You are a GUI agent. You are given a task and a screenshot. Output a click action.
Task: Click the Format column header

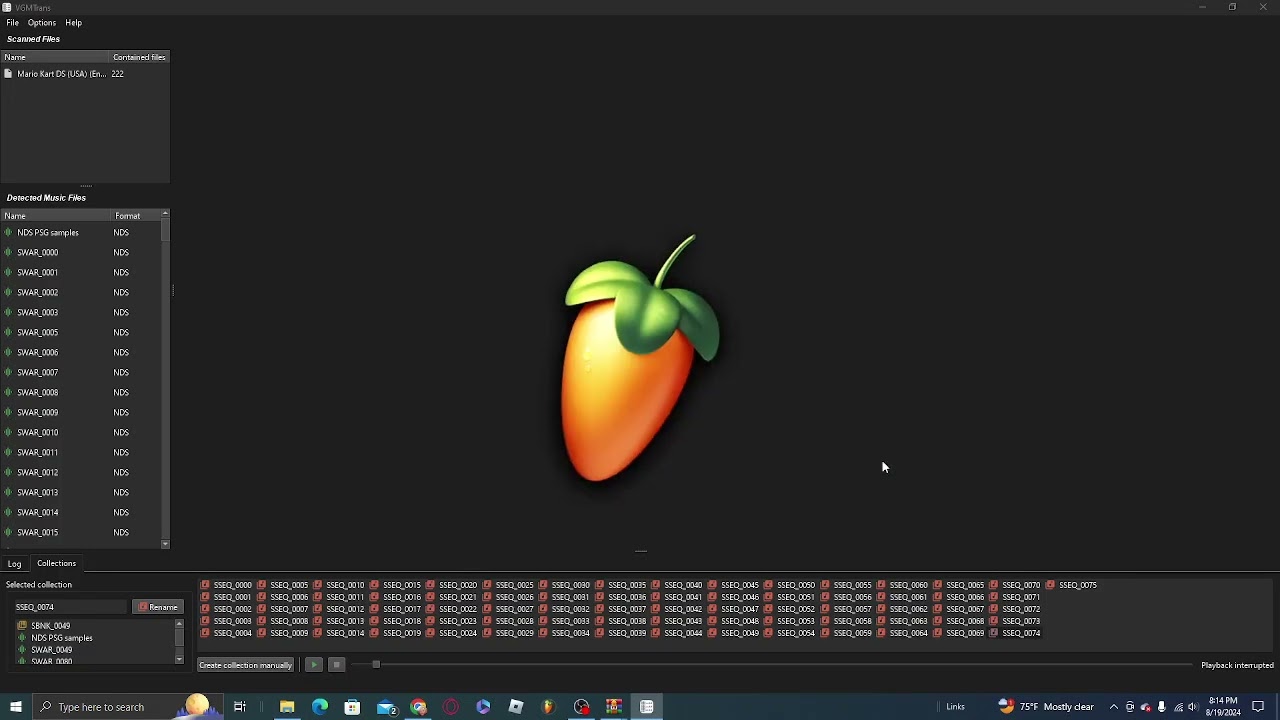[x=136, y=216]
